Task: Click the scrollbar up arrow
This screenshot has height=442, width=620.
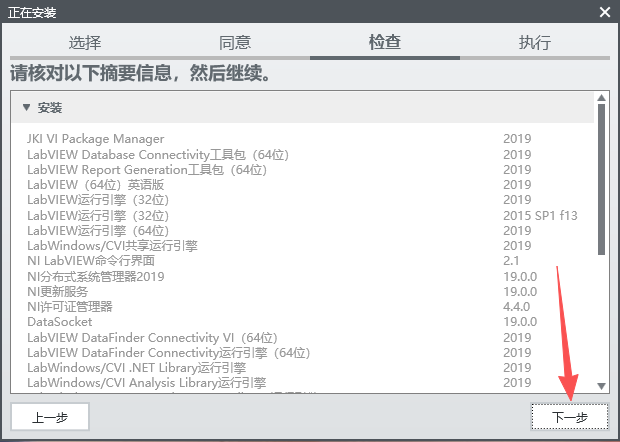Action: [x=601, y=99]
